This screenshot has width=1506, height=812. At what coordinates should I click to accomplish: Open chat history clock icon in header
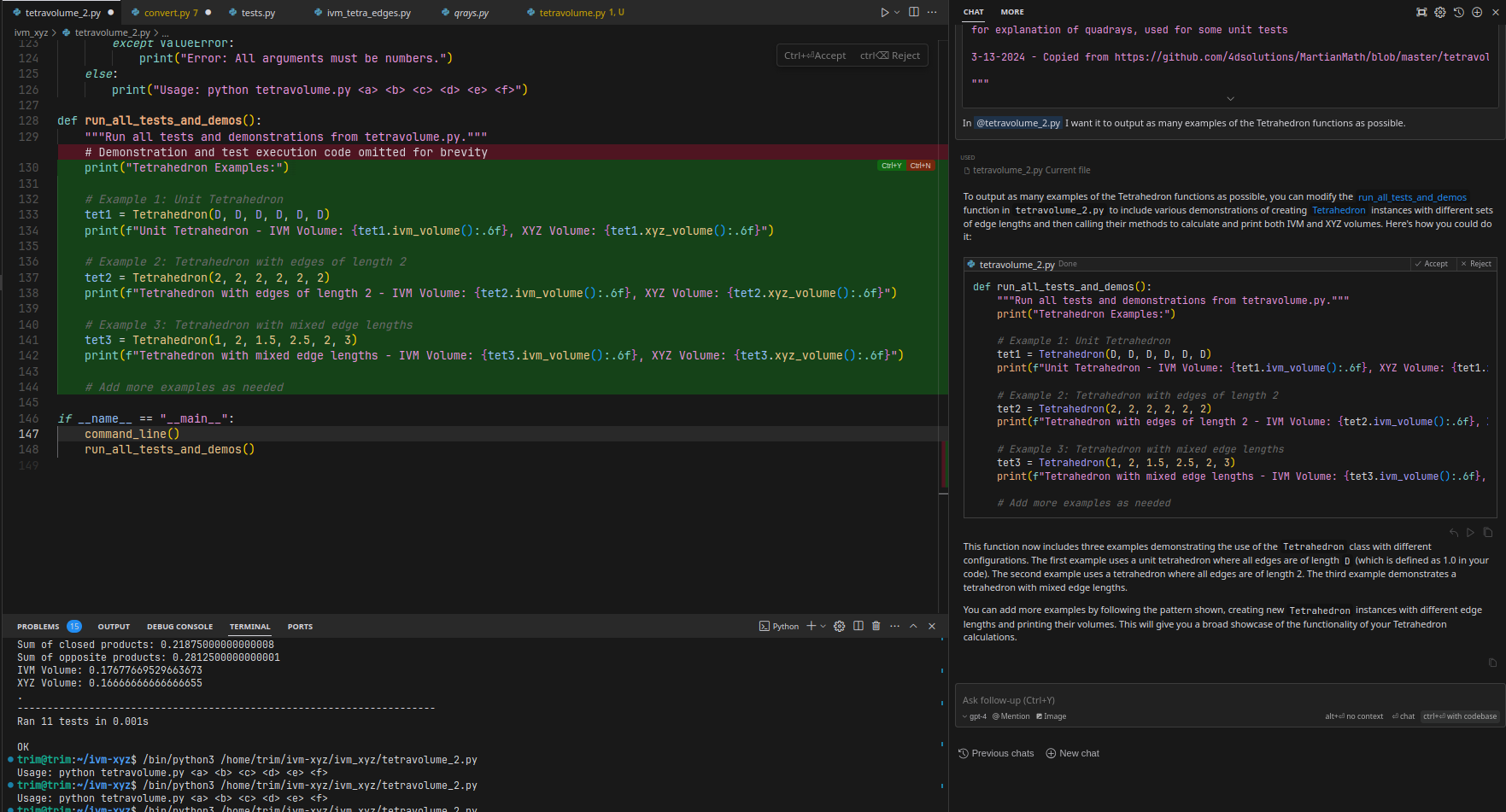pos(1459,12)
